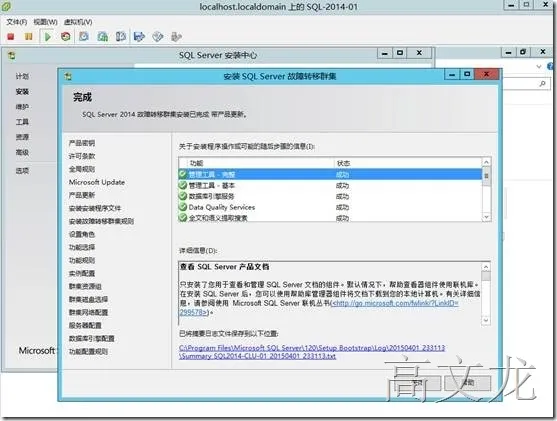Click 成功 status in Data Quality Services row
The image size is (557, 421).
tap(342, 207)
